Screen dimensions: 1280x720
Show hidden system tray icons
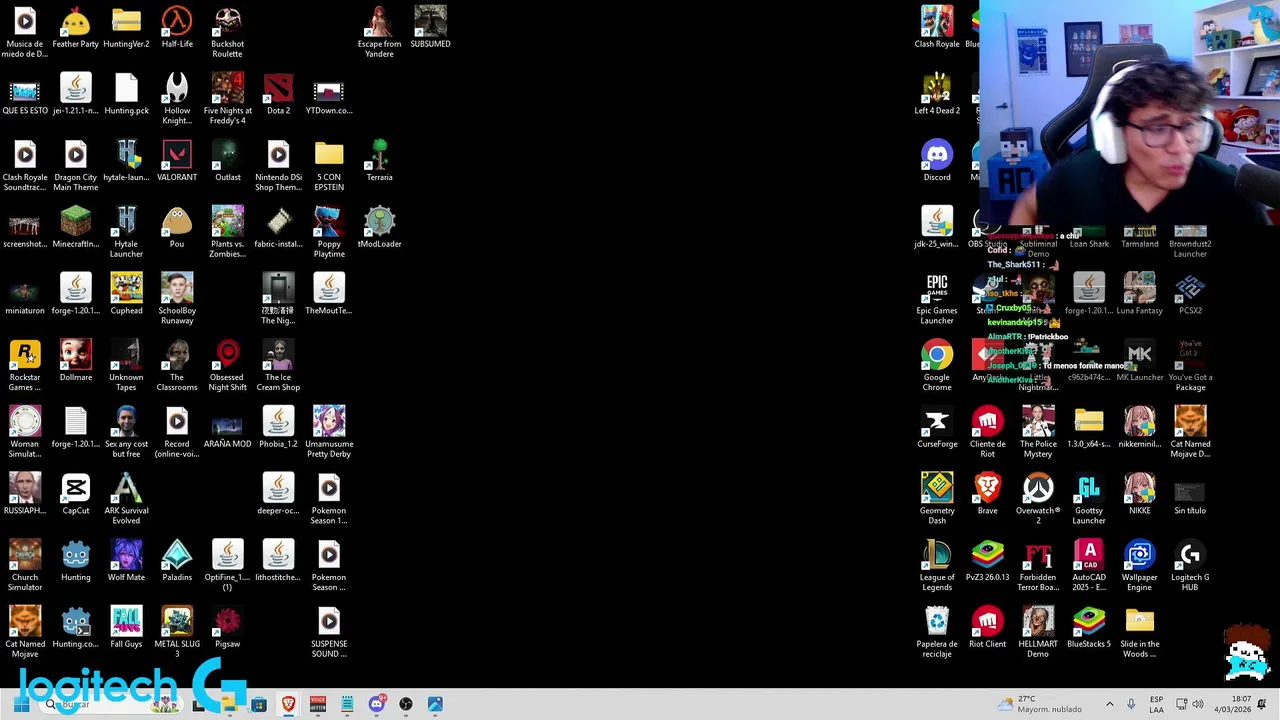(x=1109, y=704)
